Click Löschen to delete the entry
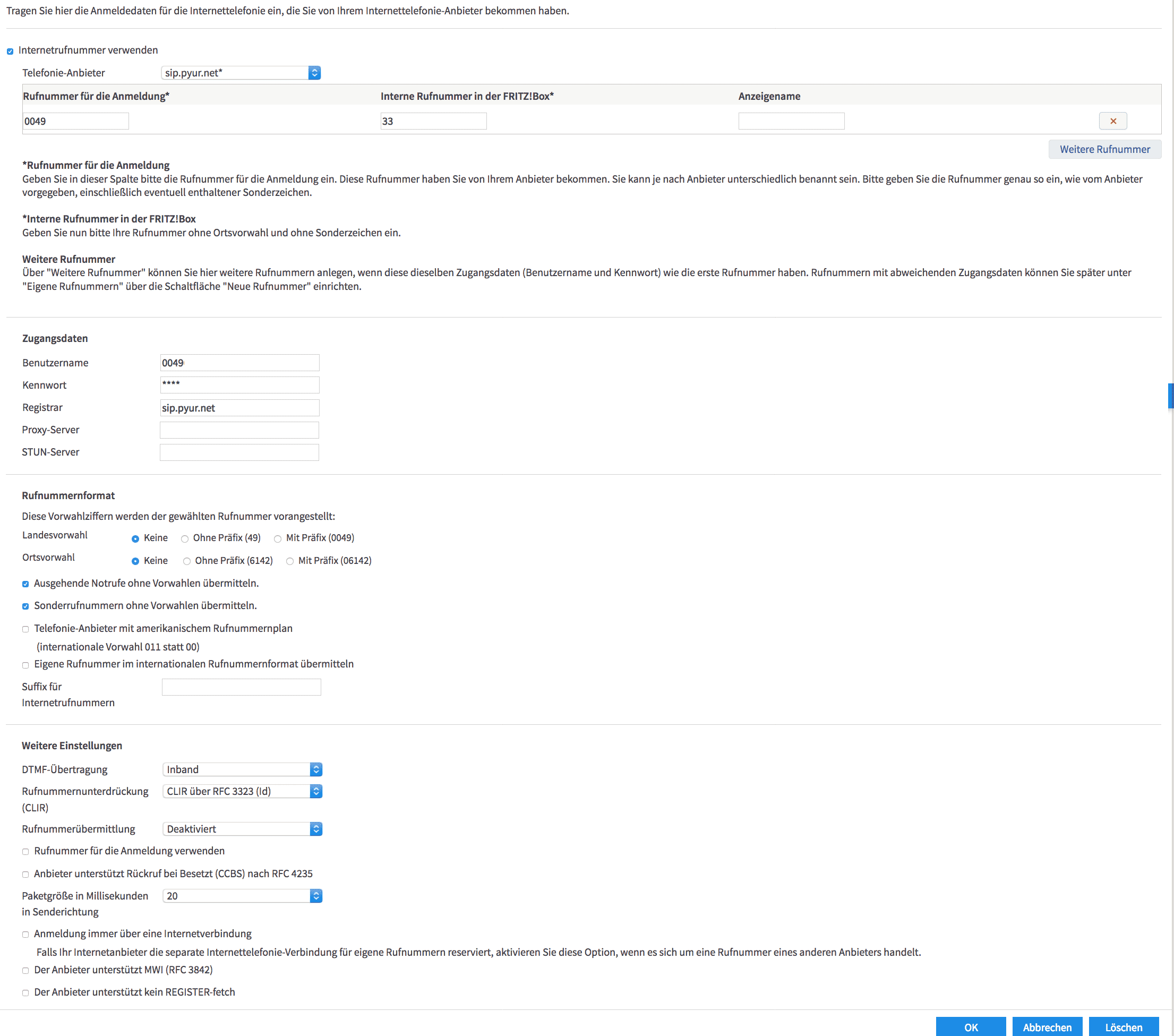This screenshot has width=1174, height=1036. coord(1123,1027)
